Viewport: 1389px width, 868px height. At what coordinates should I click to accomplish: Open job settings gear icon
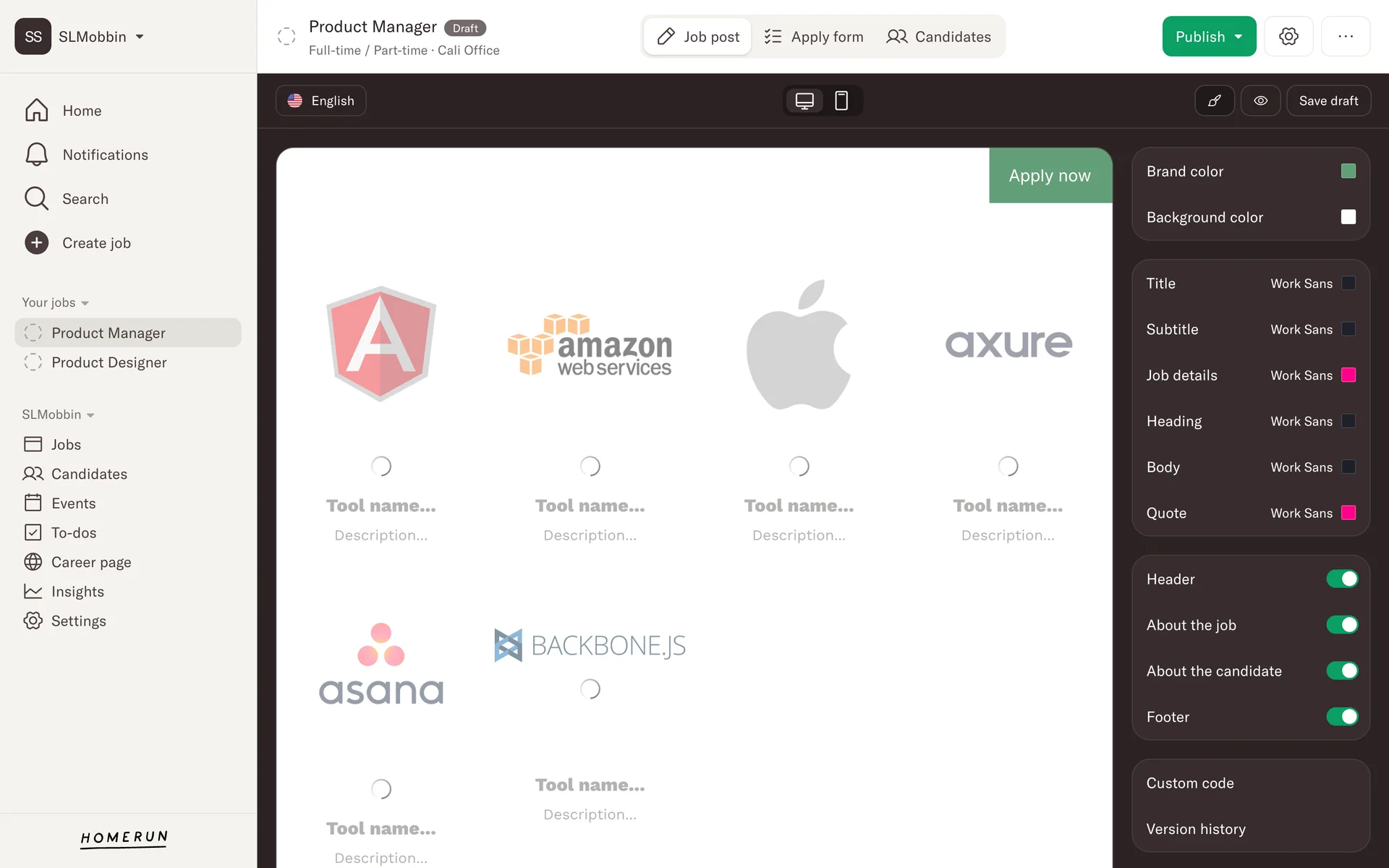tap(1288, 36)
